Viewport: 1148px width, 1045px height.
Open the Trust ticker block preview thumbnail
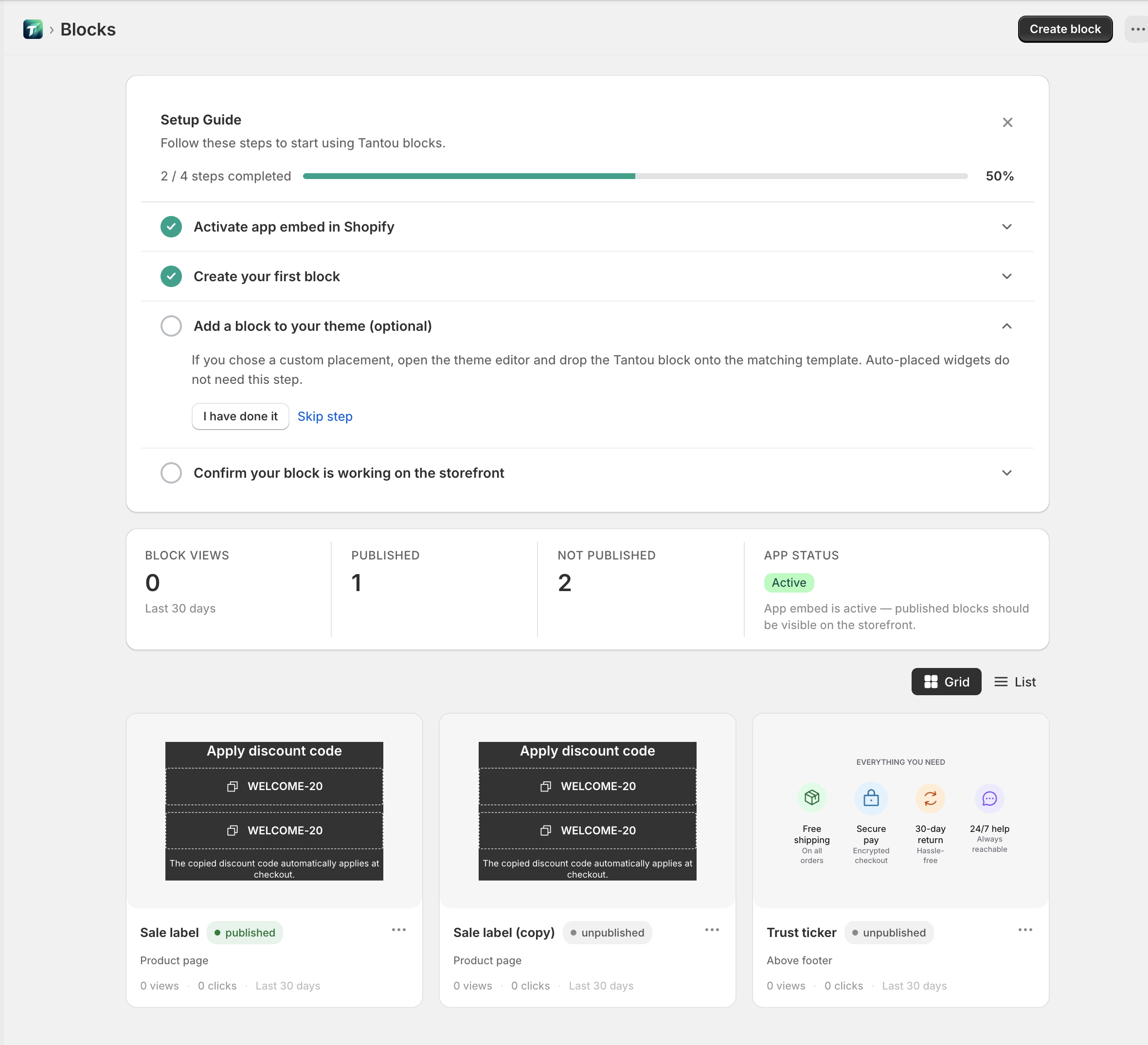[x=900, y=811]
